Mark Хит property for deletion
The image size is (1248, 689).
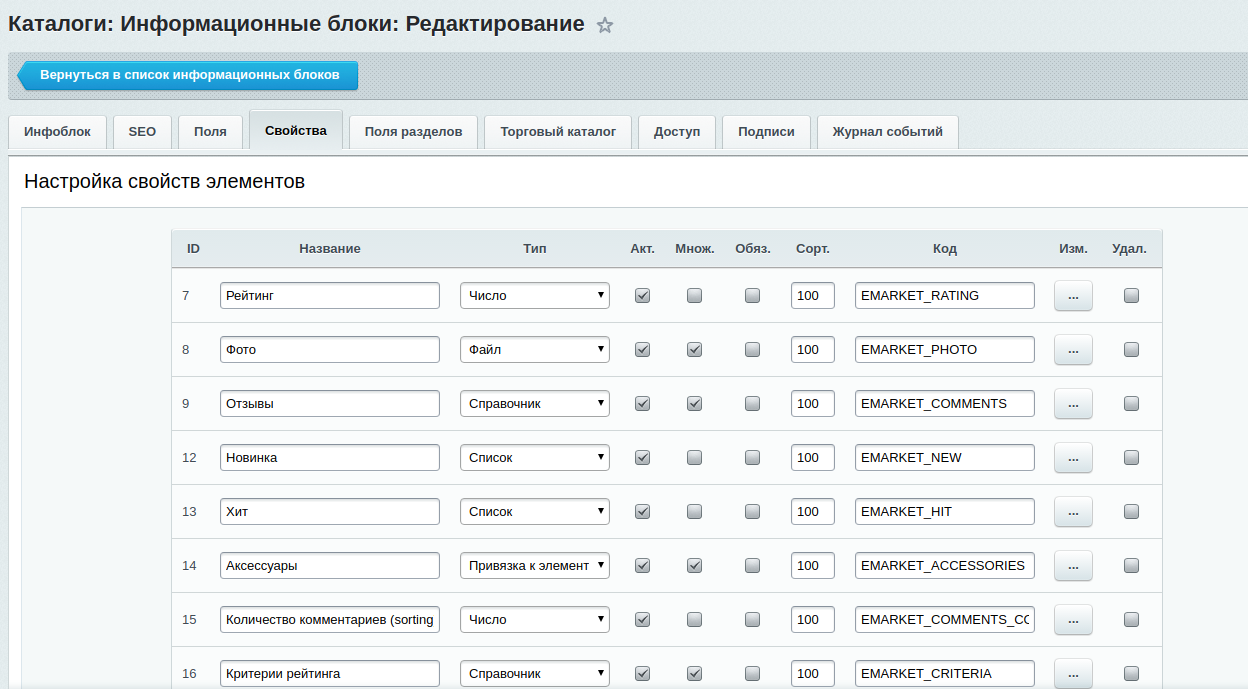(x=1132, y=512)
